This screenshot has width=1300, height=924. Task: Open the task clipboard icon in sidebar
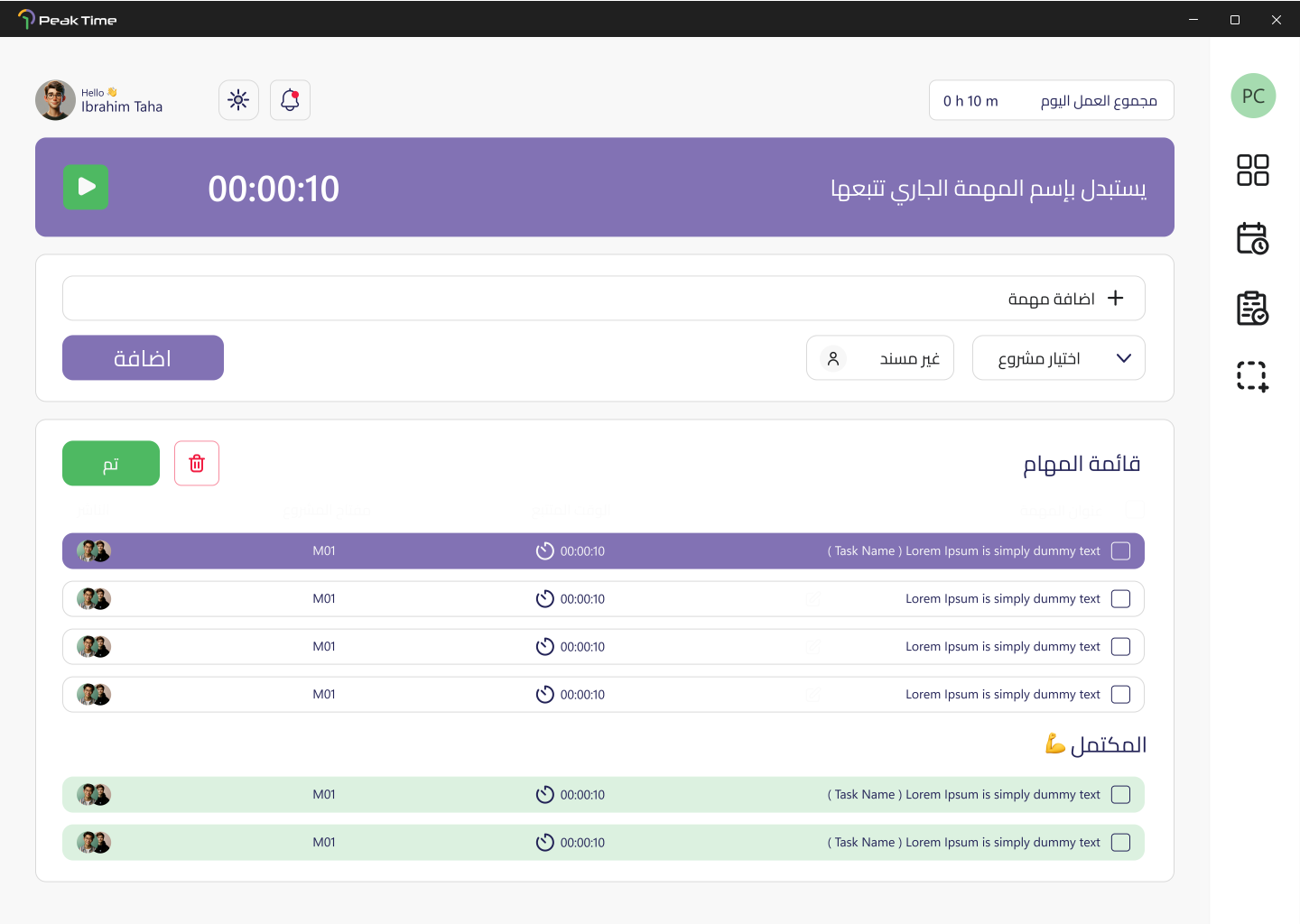pyautogui.click(x=1252, y=308)
